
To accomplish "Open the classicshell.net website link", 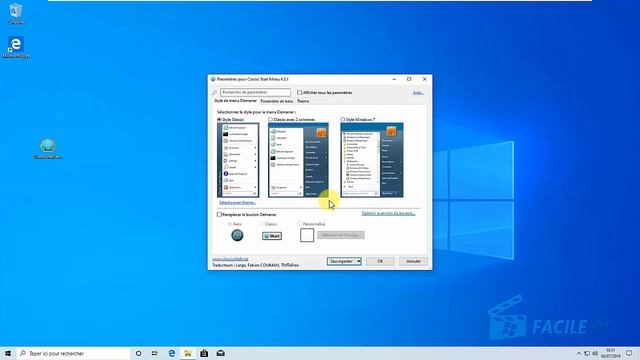I will [x=230, y=259].
